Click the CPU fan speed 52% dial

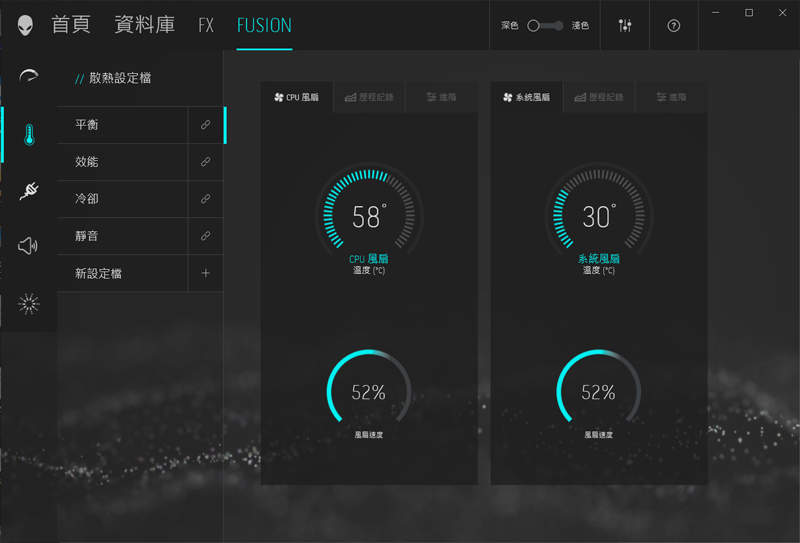pos(369,392)
